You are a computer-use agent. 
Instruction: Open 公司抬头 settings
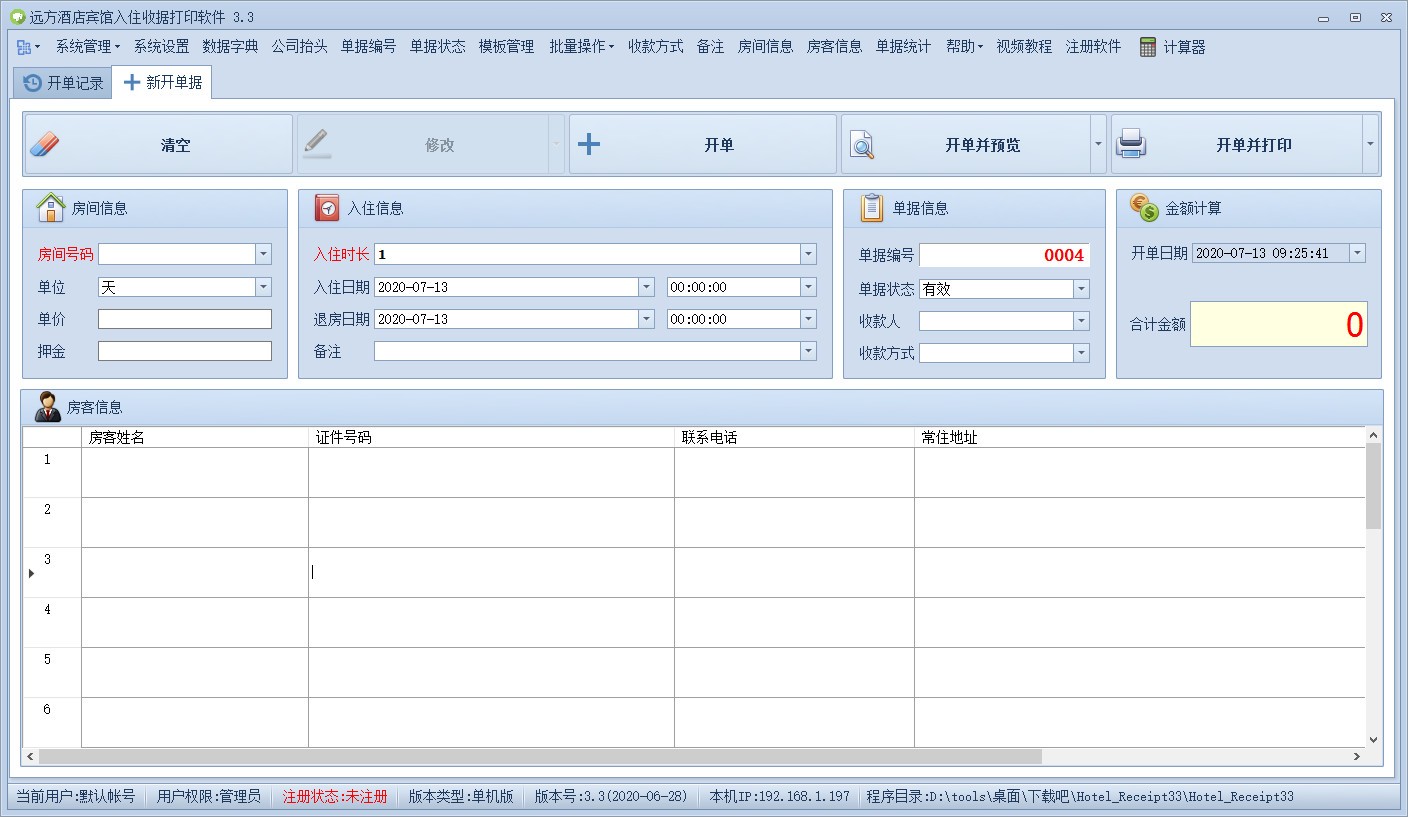pyautogui.click(x=299, y=47)
